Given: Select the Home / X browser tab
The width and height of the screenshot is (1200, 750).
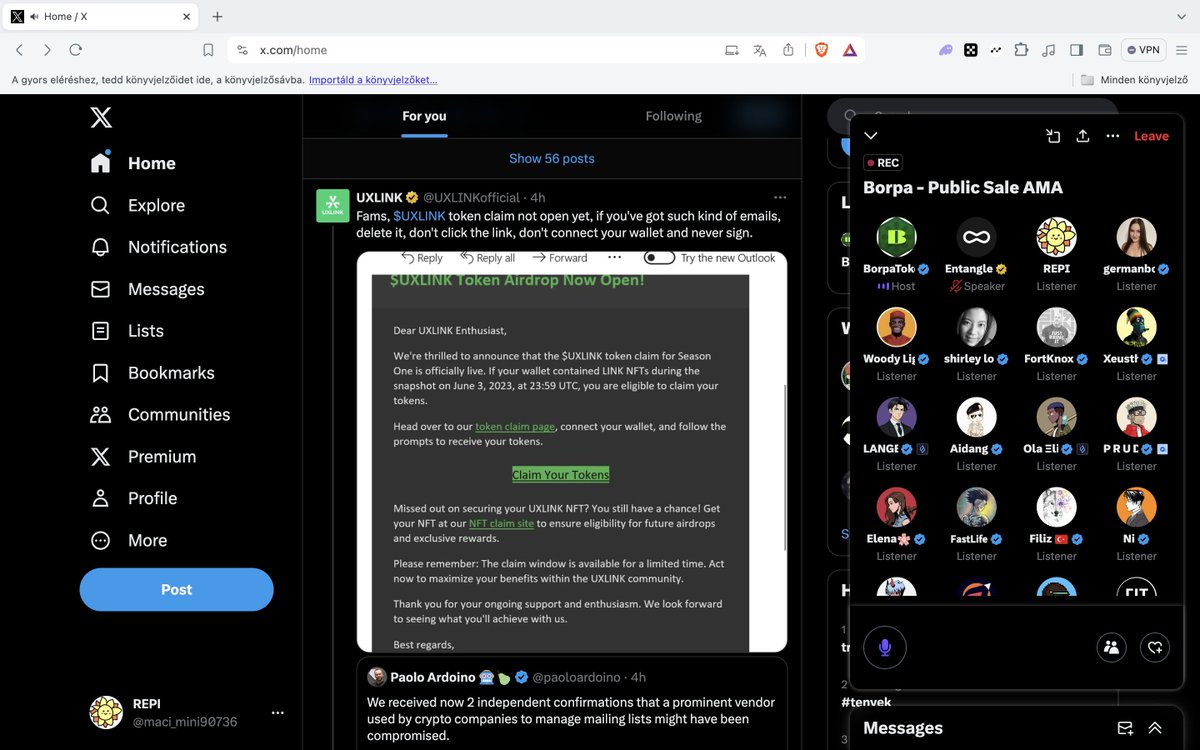Looking at the screenshot, I should point(102,17).
